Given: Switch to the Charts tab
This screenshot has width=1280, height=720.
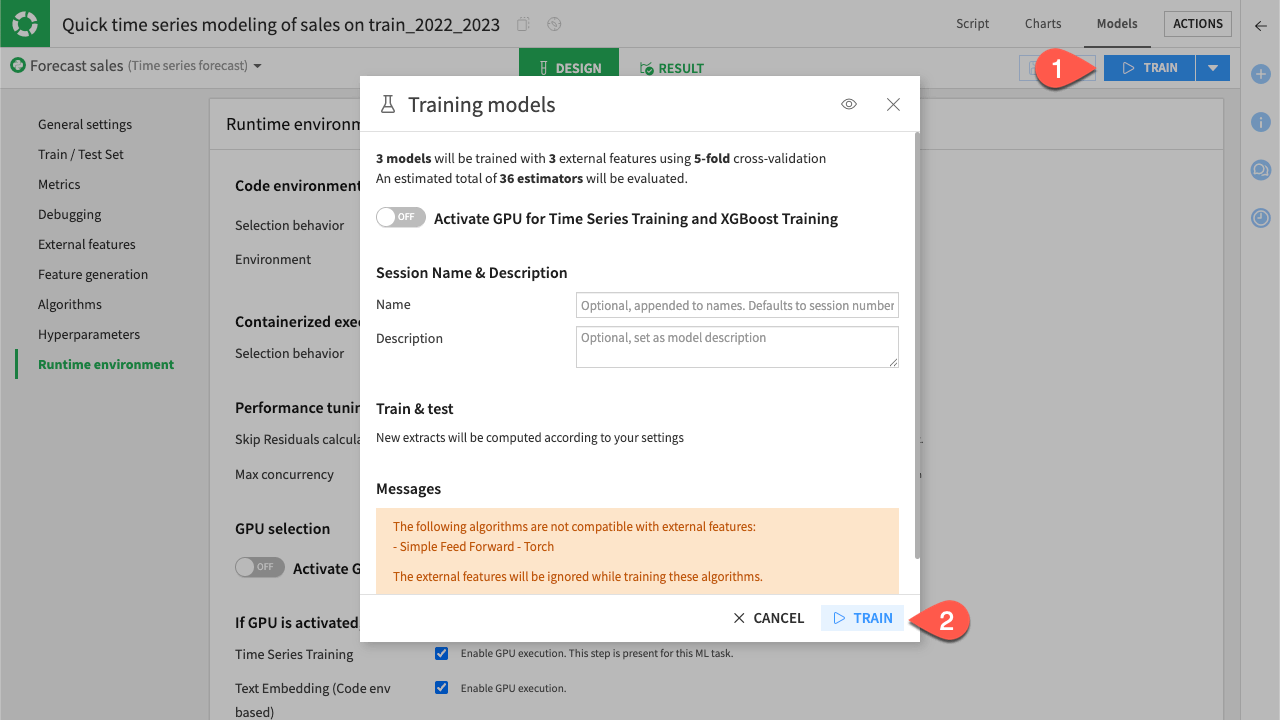Looking at the screenshot, I should pyautogui.click(x=1042, y=23).
